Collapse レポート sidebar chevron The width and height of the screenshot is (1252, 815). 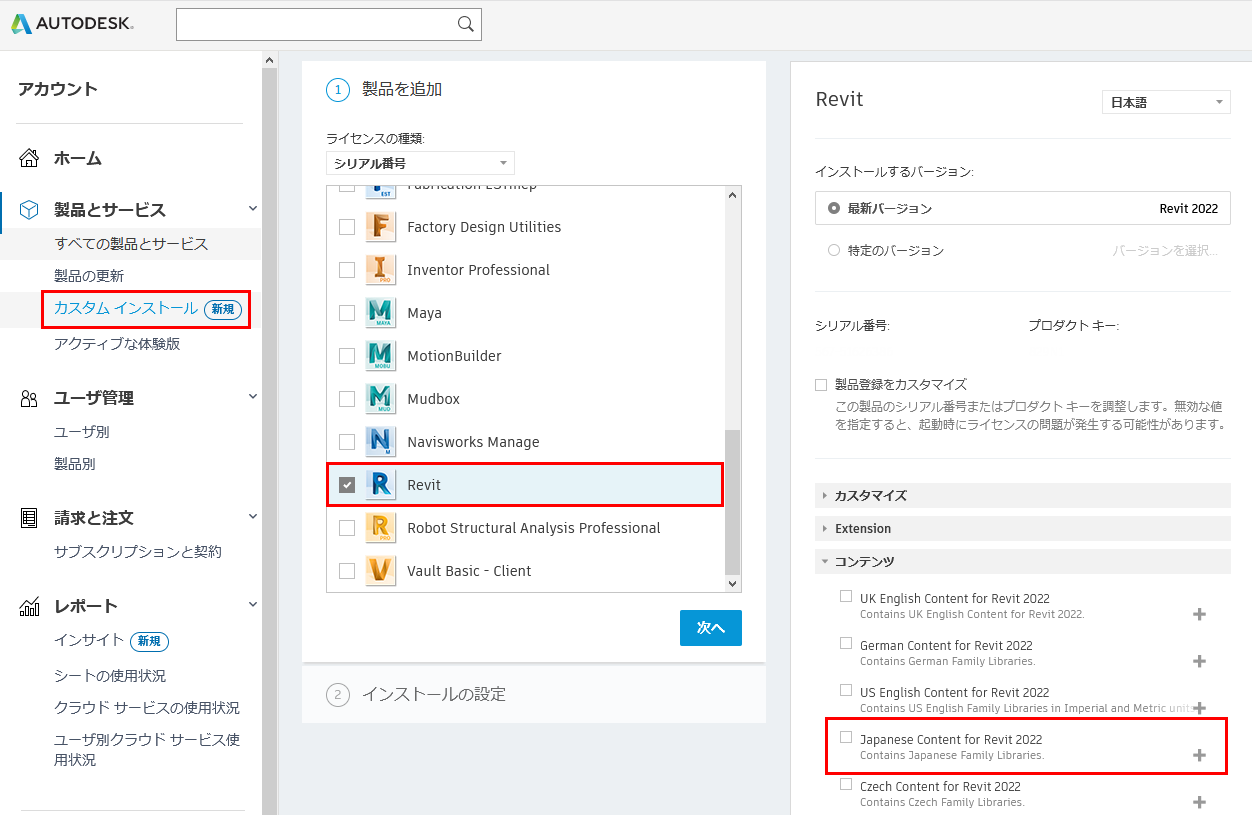click(x=253, y=604)
